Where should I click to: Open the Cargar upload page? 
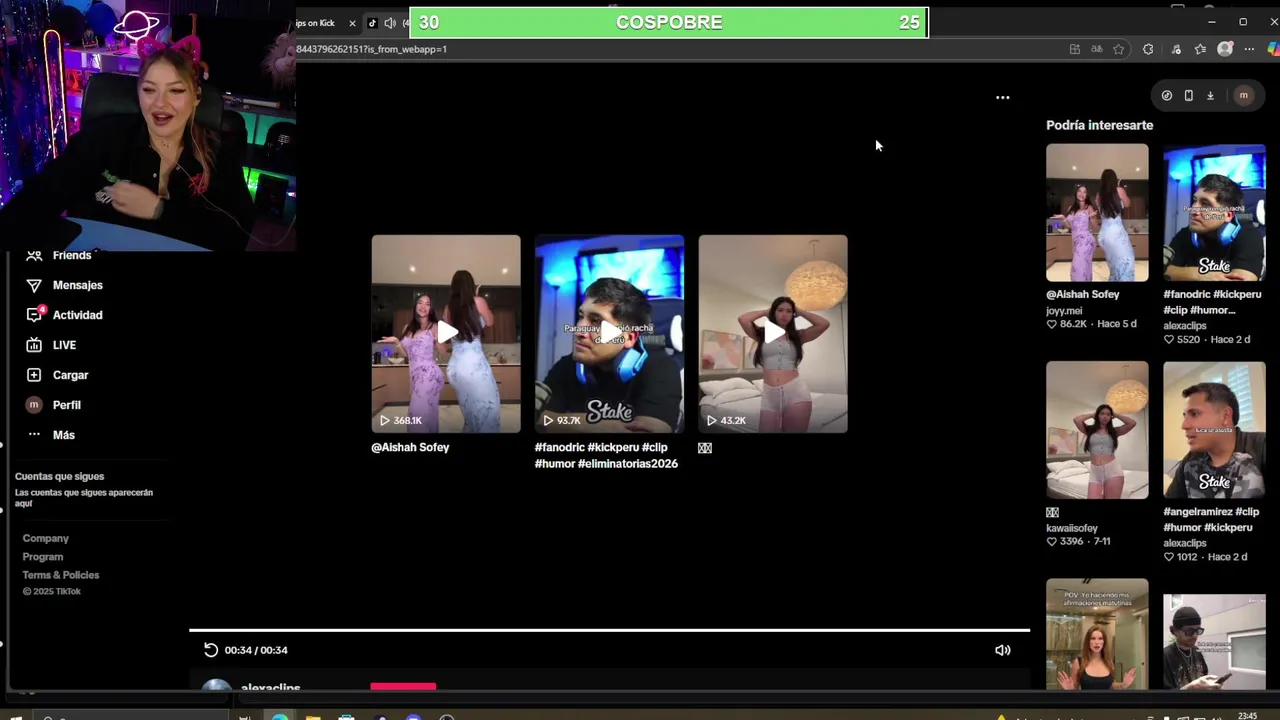coord(70,375)
